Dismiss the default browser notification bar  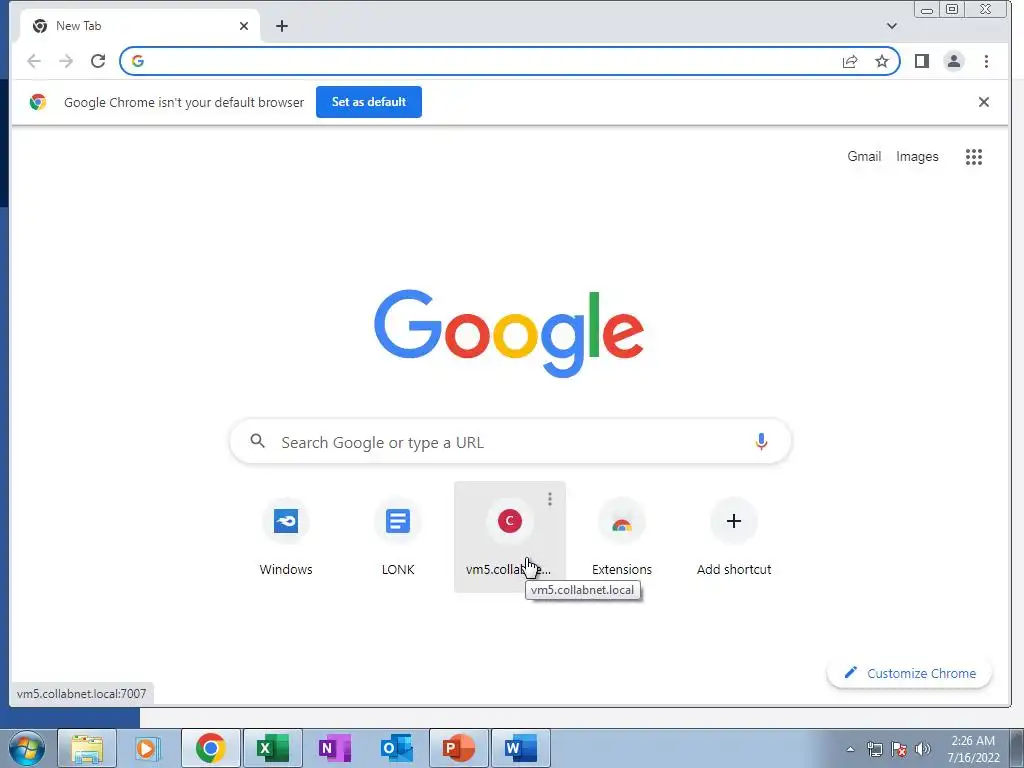(984, 102)
